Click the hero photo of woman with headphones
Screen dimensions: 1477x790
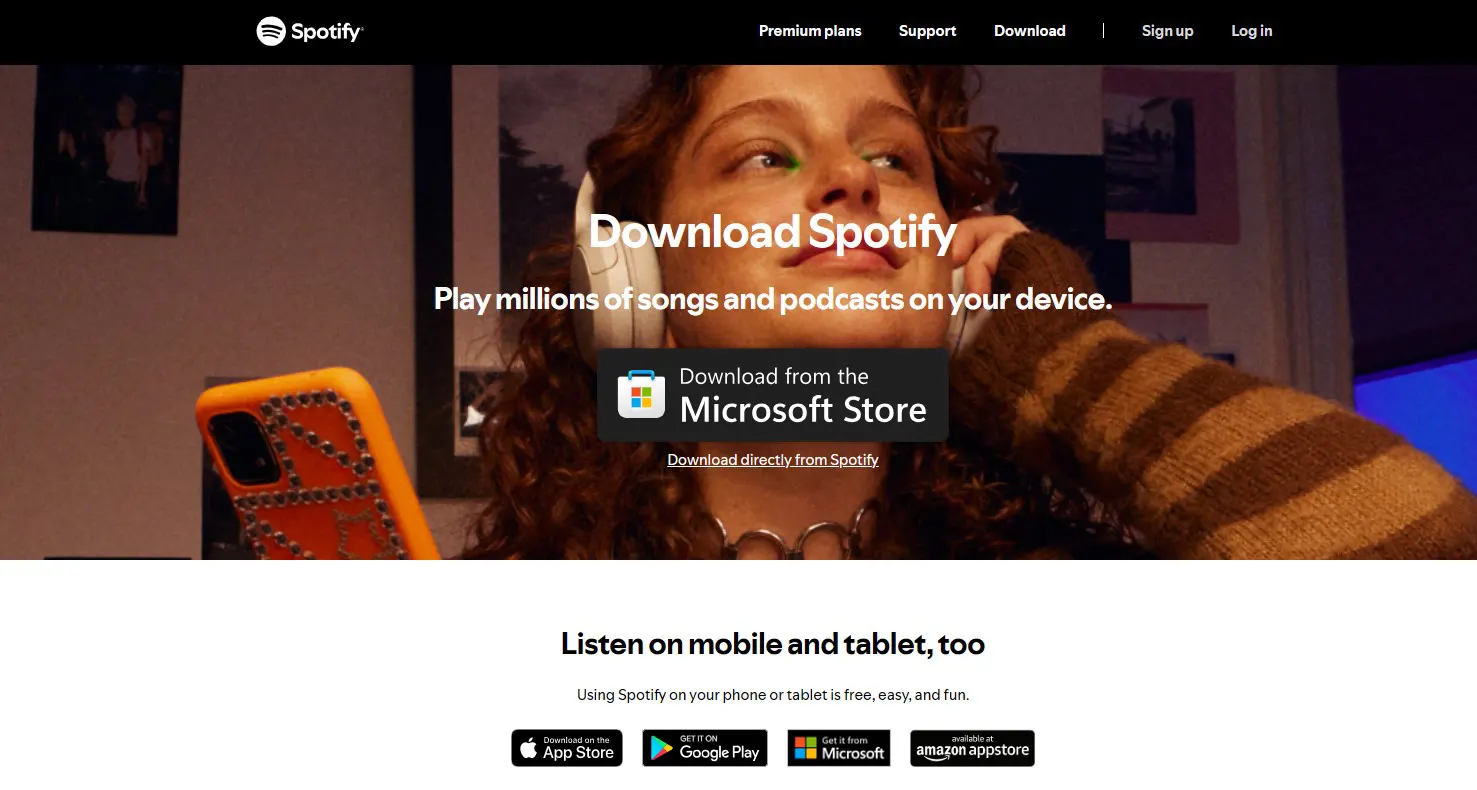[x=738, y=312]
